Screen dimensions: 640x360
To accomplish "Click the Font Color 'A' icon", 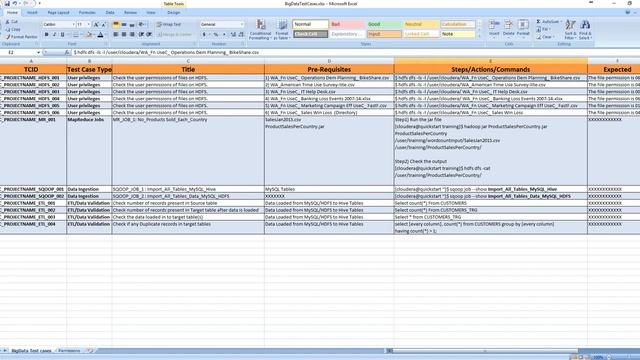I will (100, 35).
